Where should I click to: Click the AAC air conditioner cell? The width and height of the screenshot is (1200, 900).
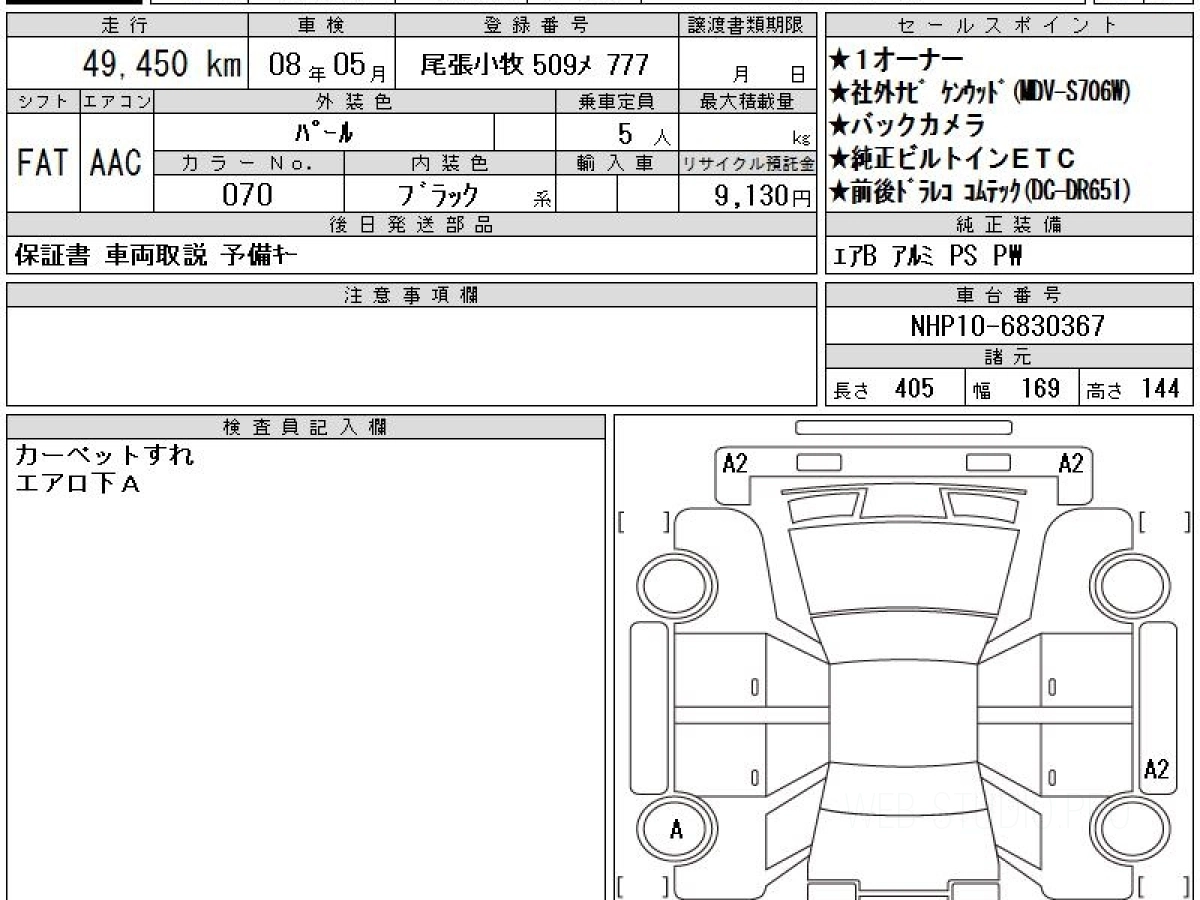[116, 164]
